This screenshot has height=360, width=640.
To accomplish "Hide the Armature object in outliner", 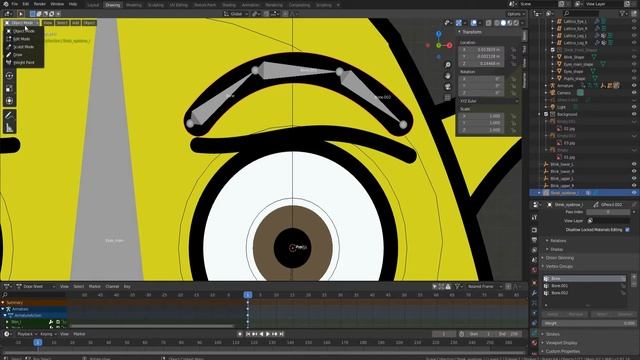I will coord(634,86).
